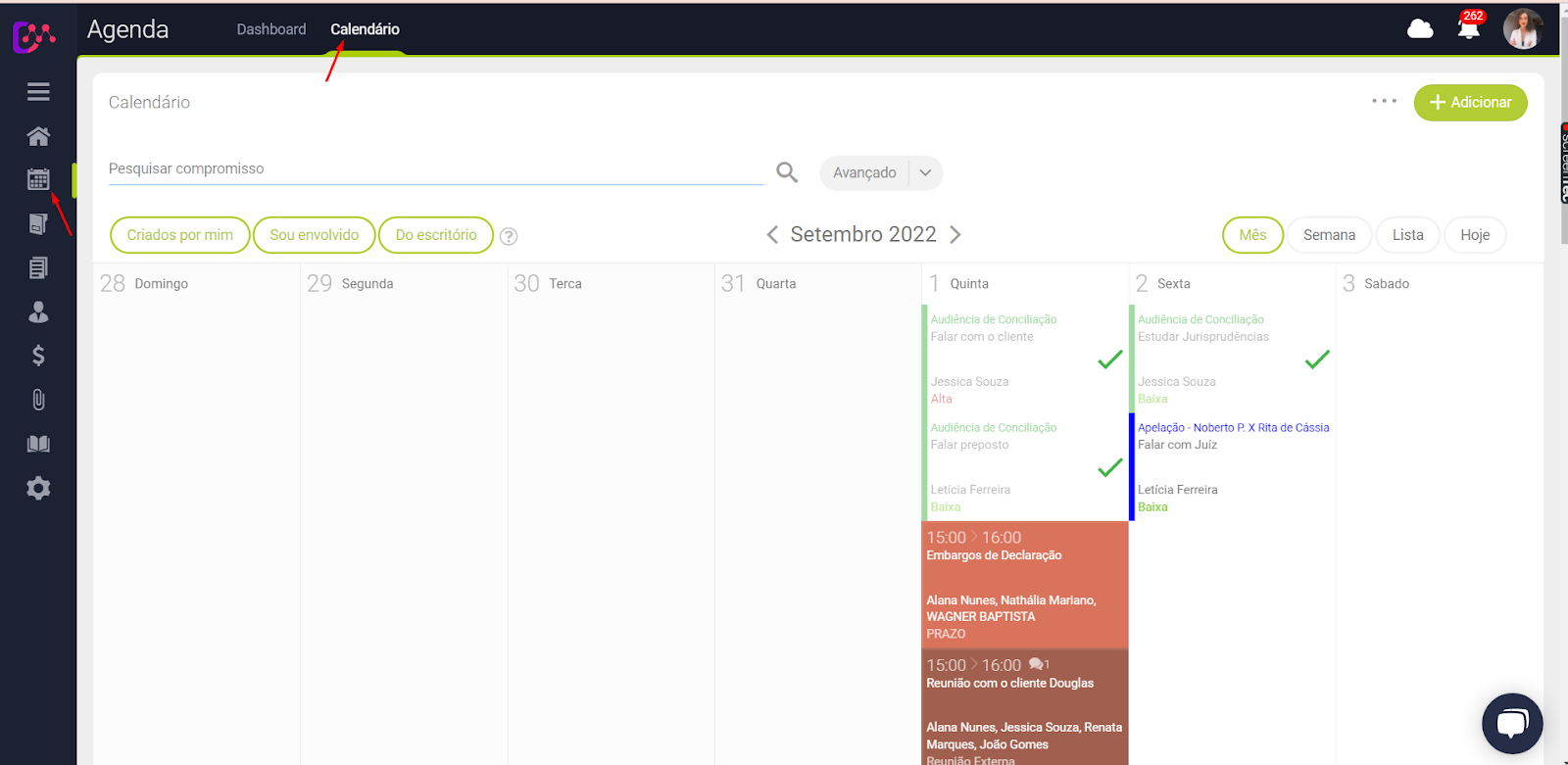Image resolution: width=1568 pixels, height=765 pixels.
Task: Open the attachments paperclip icon
Action: [x=38, y=400]
